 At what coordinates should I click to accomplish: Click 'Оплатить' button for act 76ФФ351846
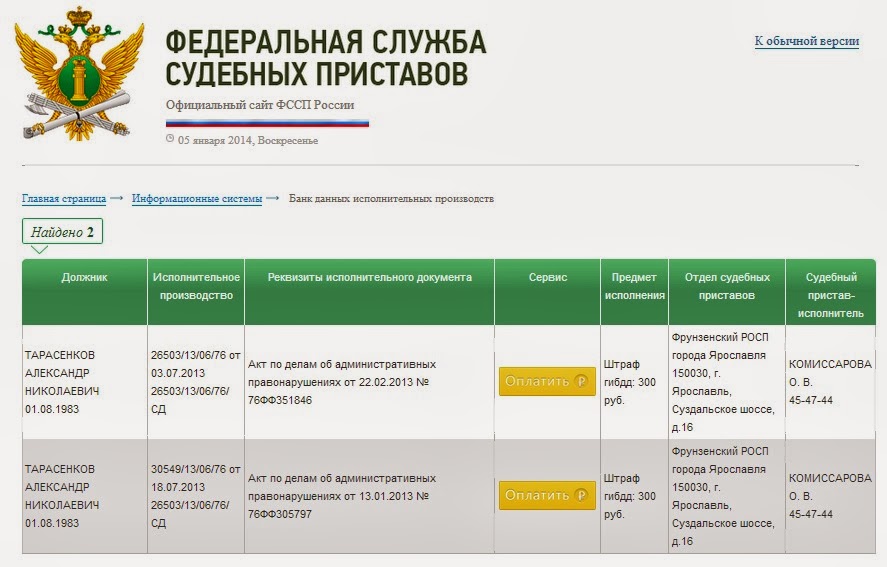pos(547,381)
